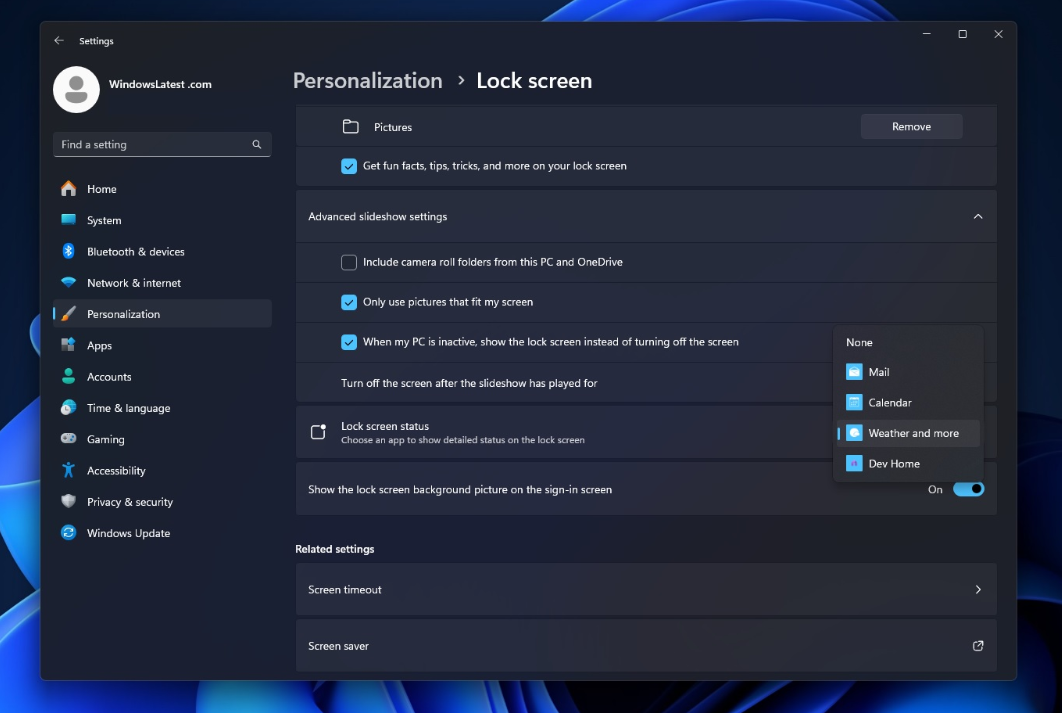Click the Mail app icon in dropdown

(x=854, y=372)
